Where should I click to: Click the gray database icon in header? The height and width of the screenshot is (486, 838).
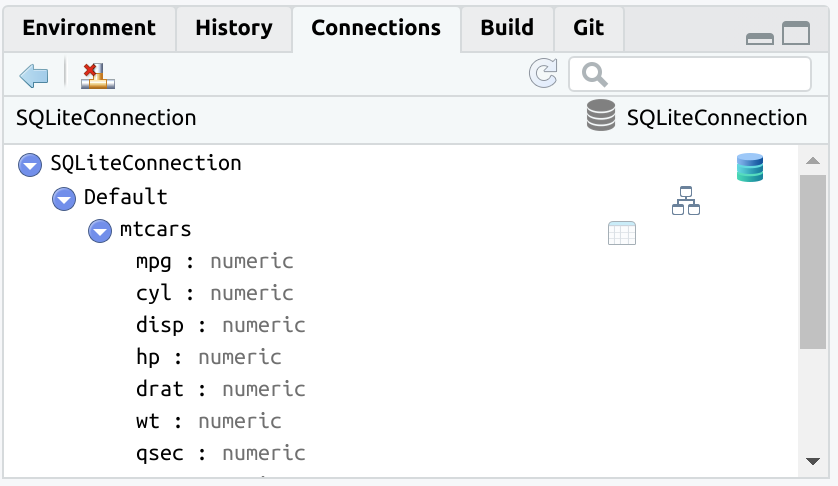click(x=601, y=118)
